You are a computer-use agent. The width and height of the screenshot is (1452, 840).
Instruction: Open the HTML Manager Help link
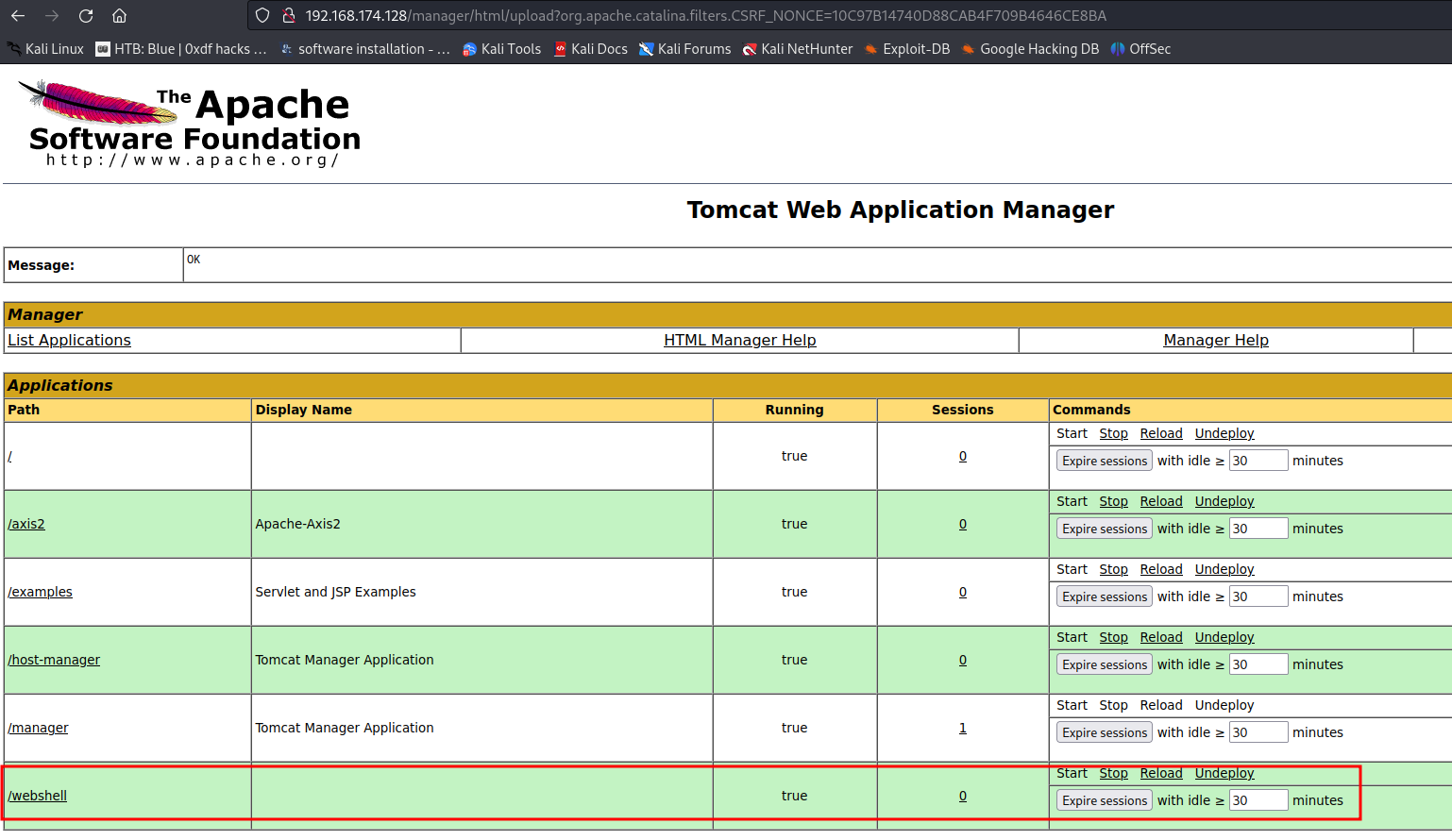[x=740, y=341]
